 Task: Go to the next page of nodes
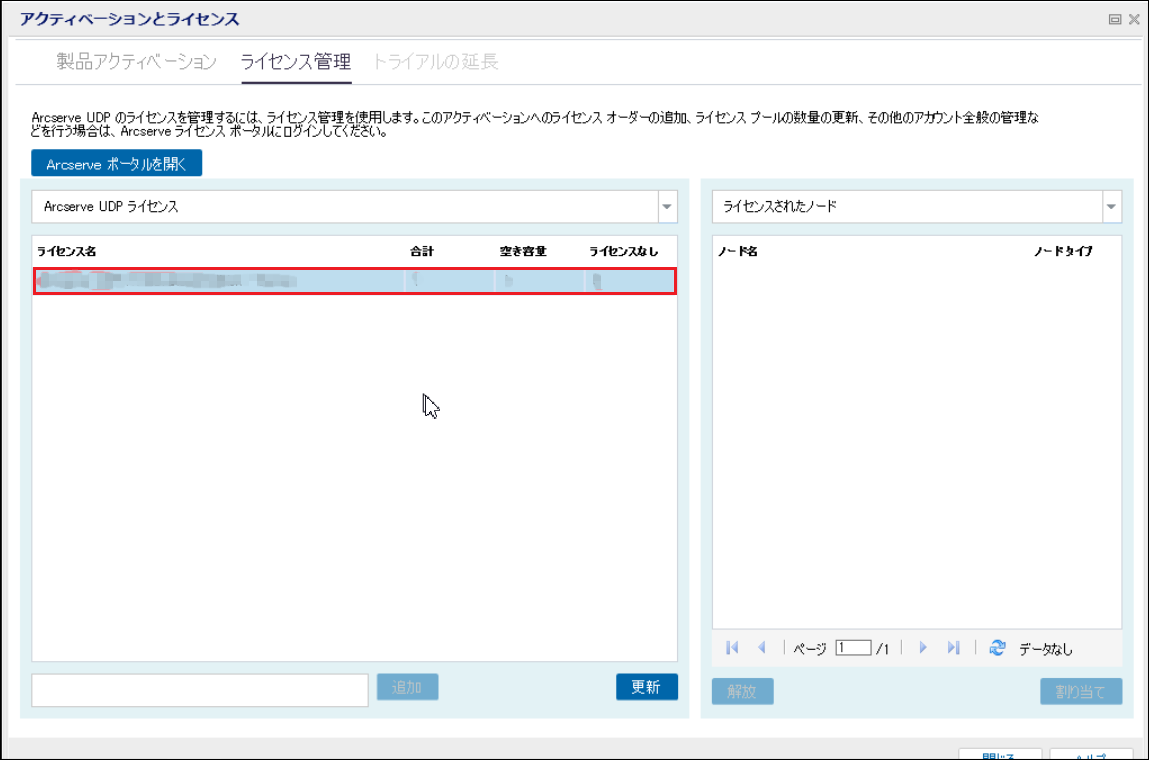coord(923,648)
